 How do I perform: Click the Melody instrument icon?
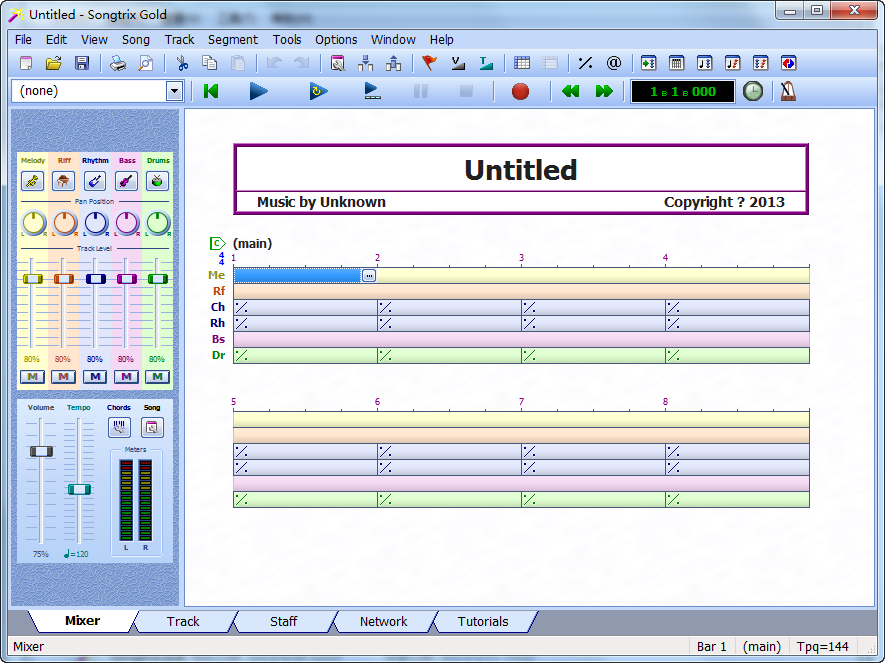point(32,181)
